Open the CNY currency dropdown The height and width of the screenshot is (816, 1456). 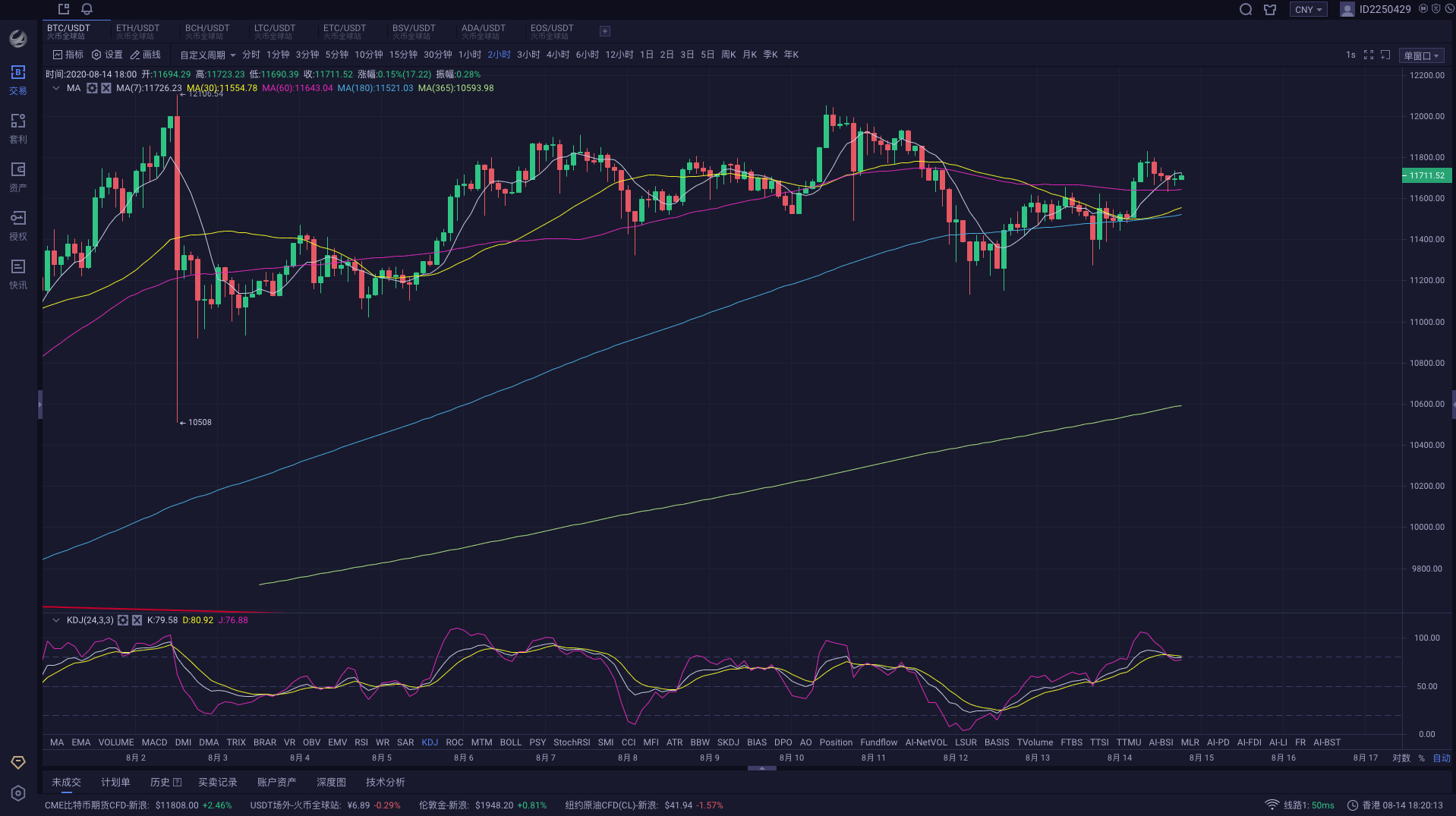(x=1307, y=9)
